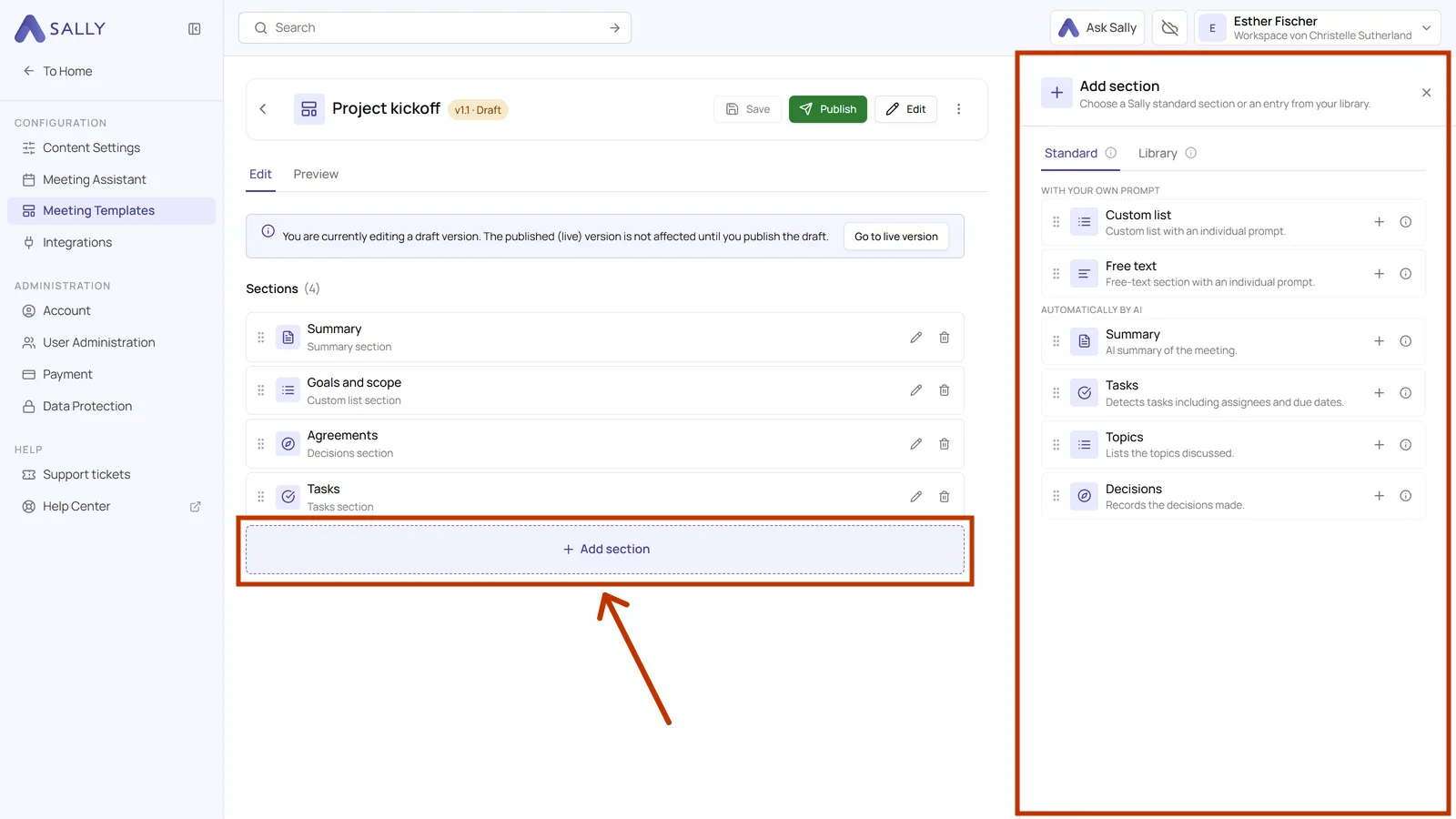Open Support tickets
The height and width of the screenshot is (819, 1456).
pos(111,474)
